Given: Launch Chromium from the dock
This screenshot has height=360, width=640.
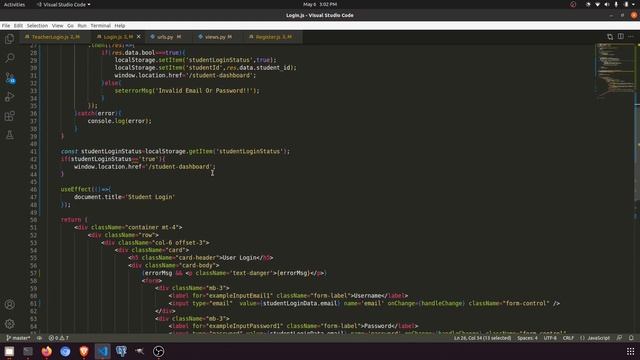Looking at the screenshot, I should point(65,351).
